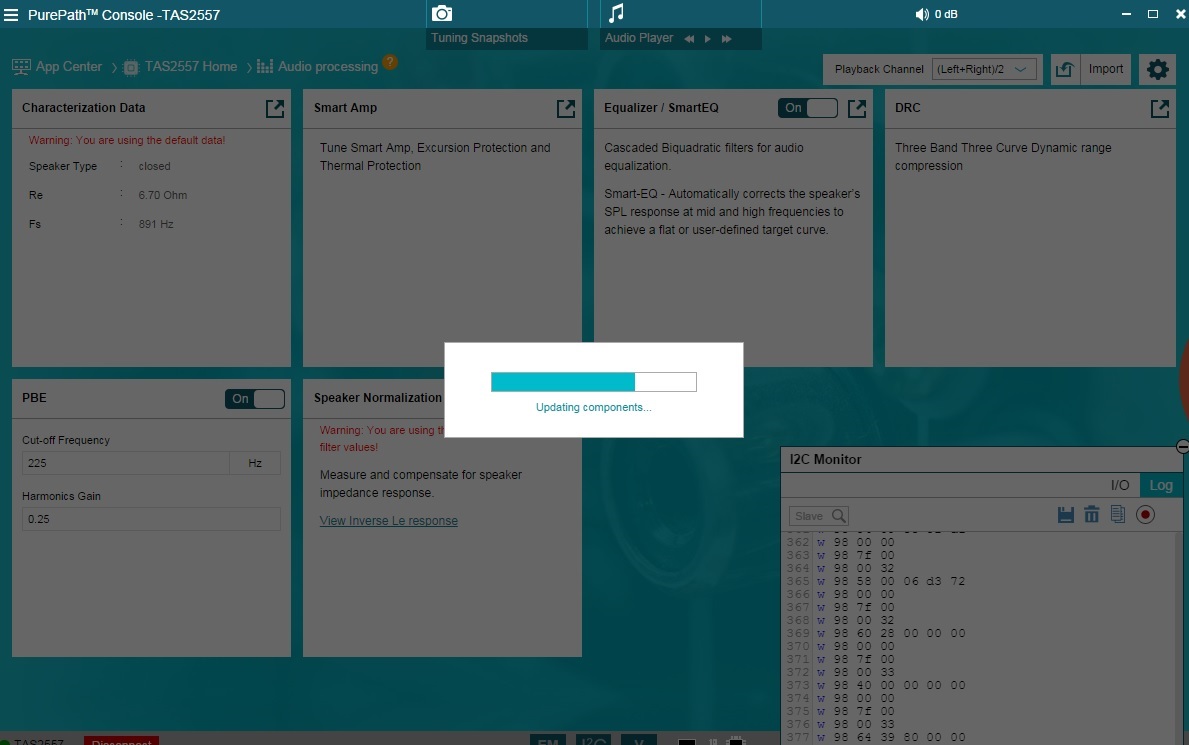Click the export icon beside Import
The width and height of the screenshot is (1189, 745).
[x=1065, y=69]
